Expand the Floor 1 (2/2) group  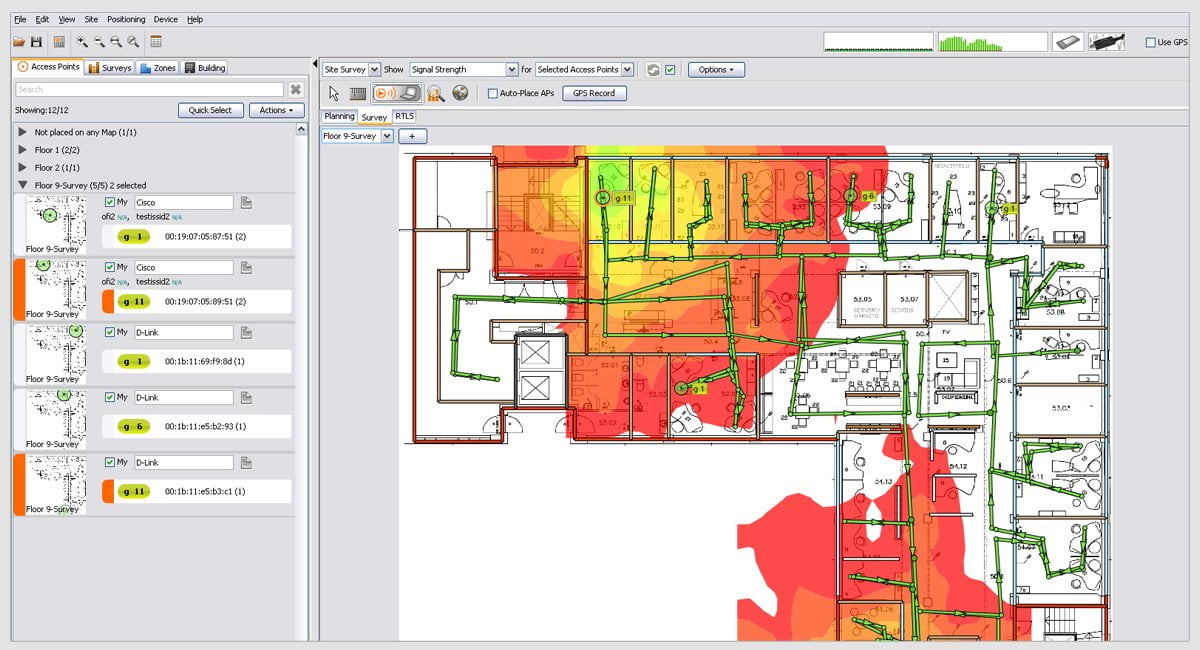[23, 150]
